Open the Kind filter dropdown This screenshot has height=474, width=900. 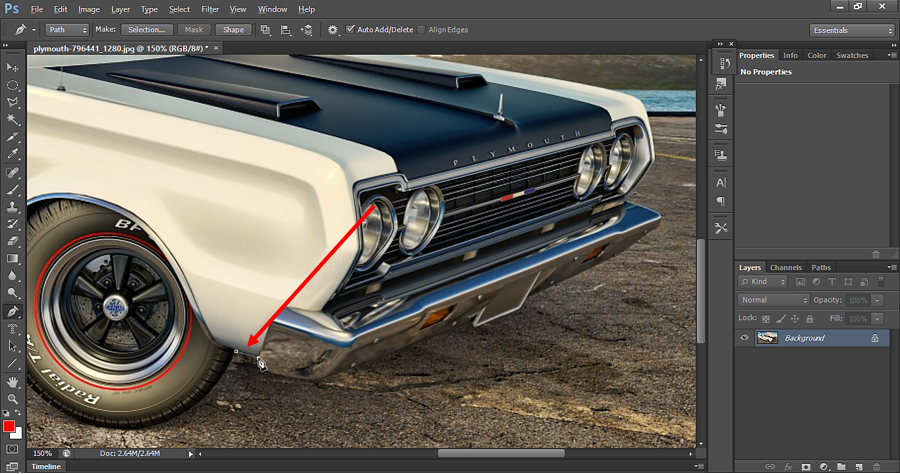pyautogui.click(x=762, y=282)
